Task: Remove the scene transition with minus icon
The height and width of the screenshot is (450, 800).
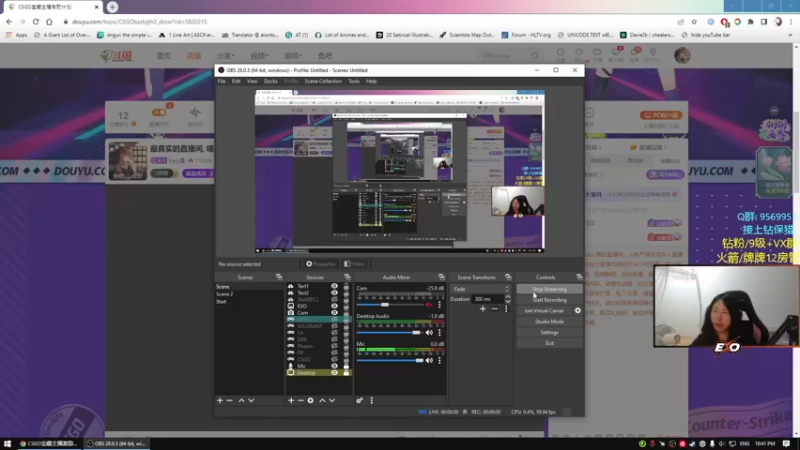Action: [x=494, y=309]
